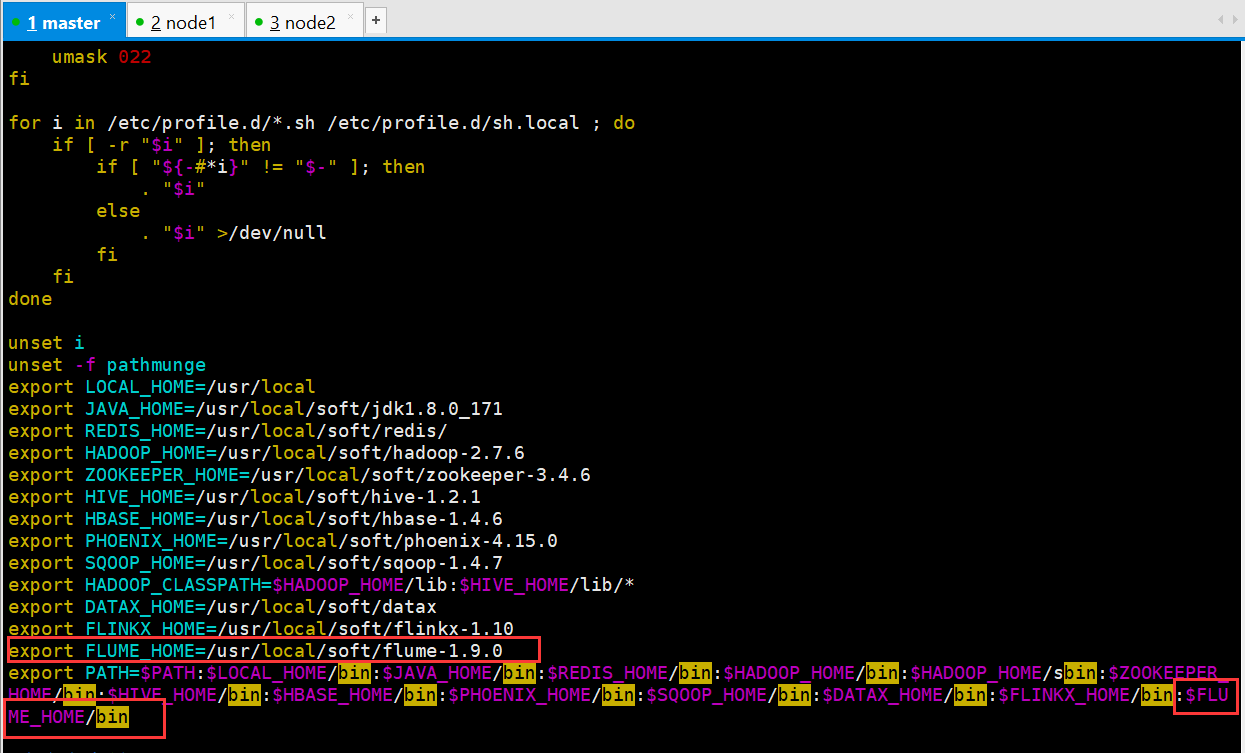
Task: Click the 'else' keyword line
Action: pos(118,211)
